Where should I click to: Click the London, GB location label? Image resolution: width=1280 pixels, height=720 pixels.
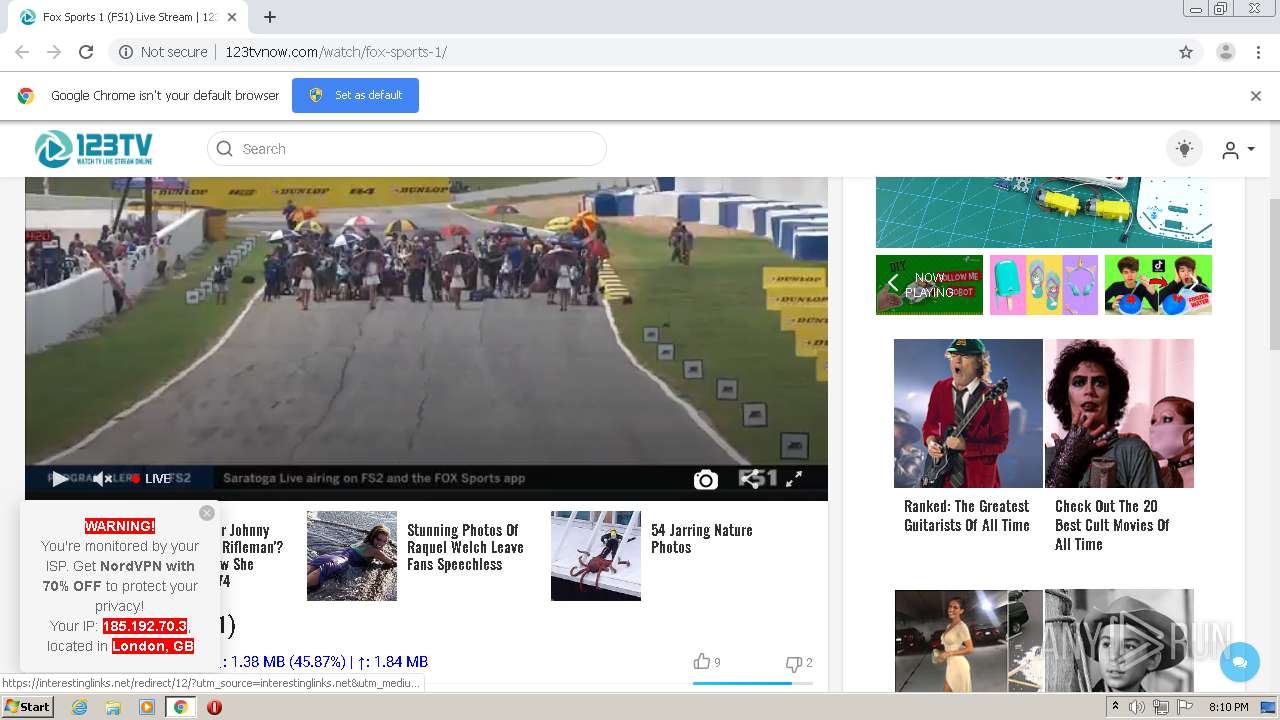[153, 646]
